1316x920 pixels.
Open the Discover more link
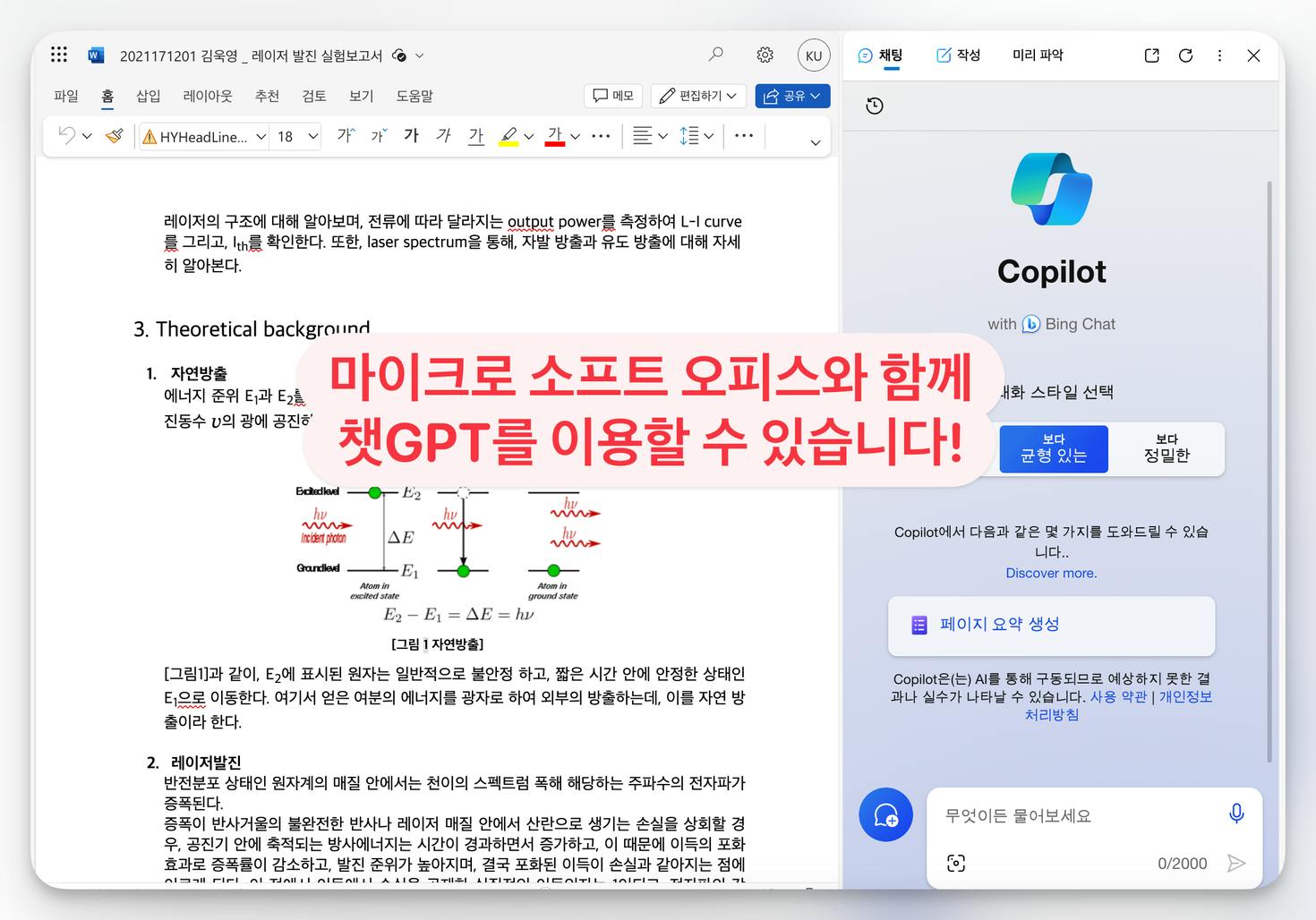[1051, 573]
